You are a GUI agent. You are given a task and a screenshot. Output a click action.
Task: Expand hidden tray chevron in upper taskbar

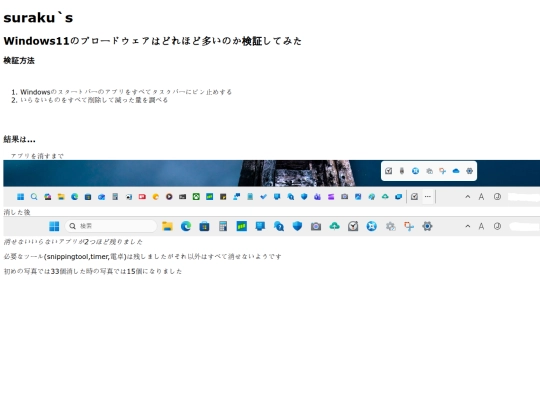[x=467, y=197]
